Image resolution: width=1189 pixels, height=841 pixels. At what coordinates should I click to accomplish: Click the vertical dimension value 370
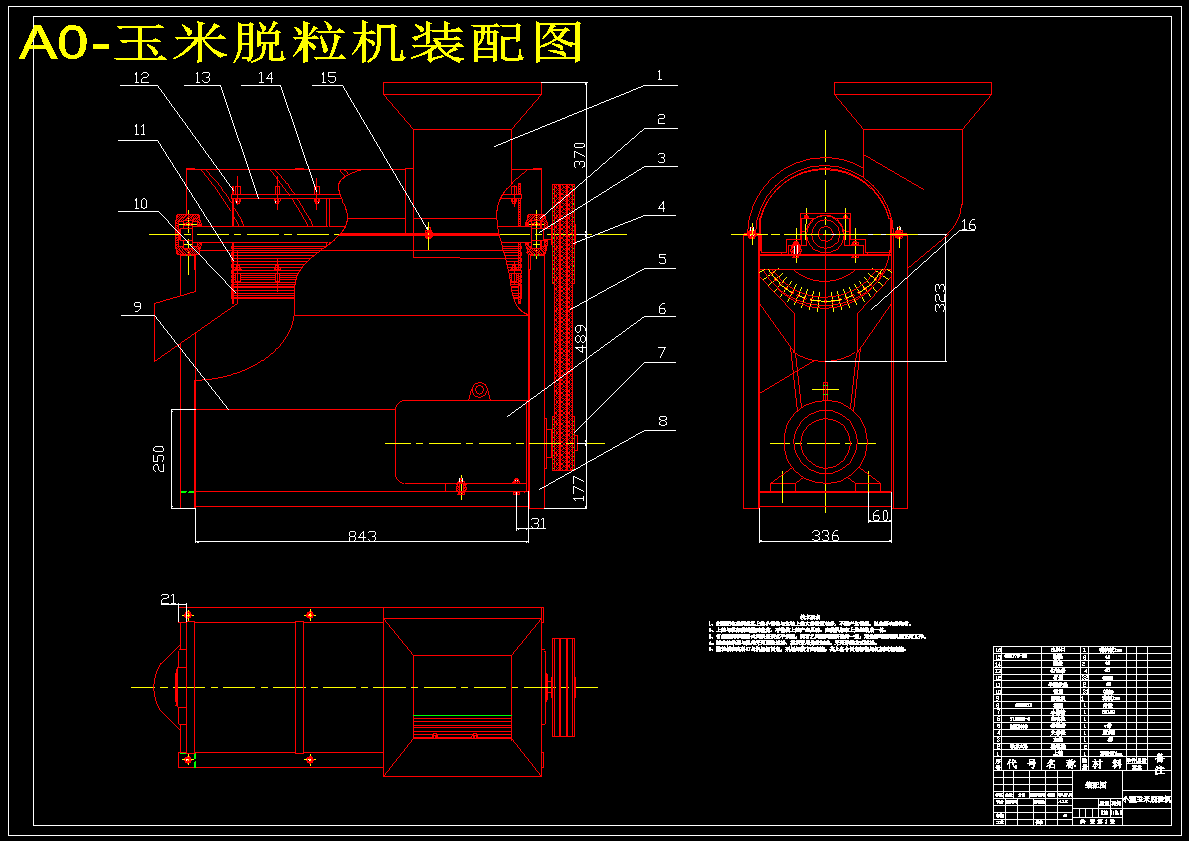579,153
